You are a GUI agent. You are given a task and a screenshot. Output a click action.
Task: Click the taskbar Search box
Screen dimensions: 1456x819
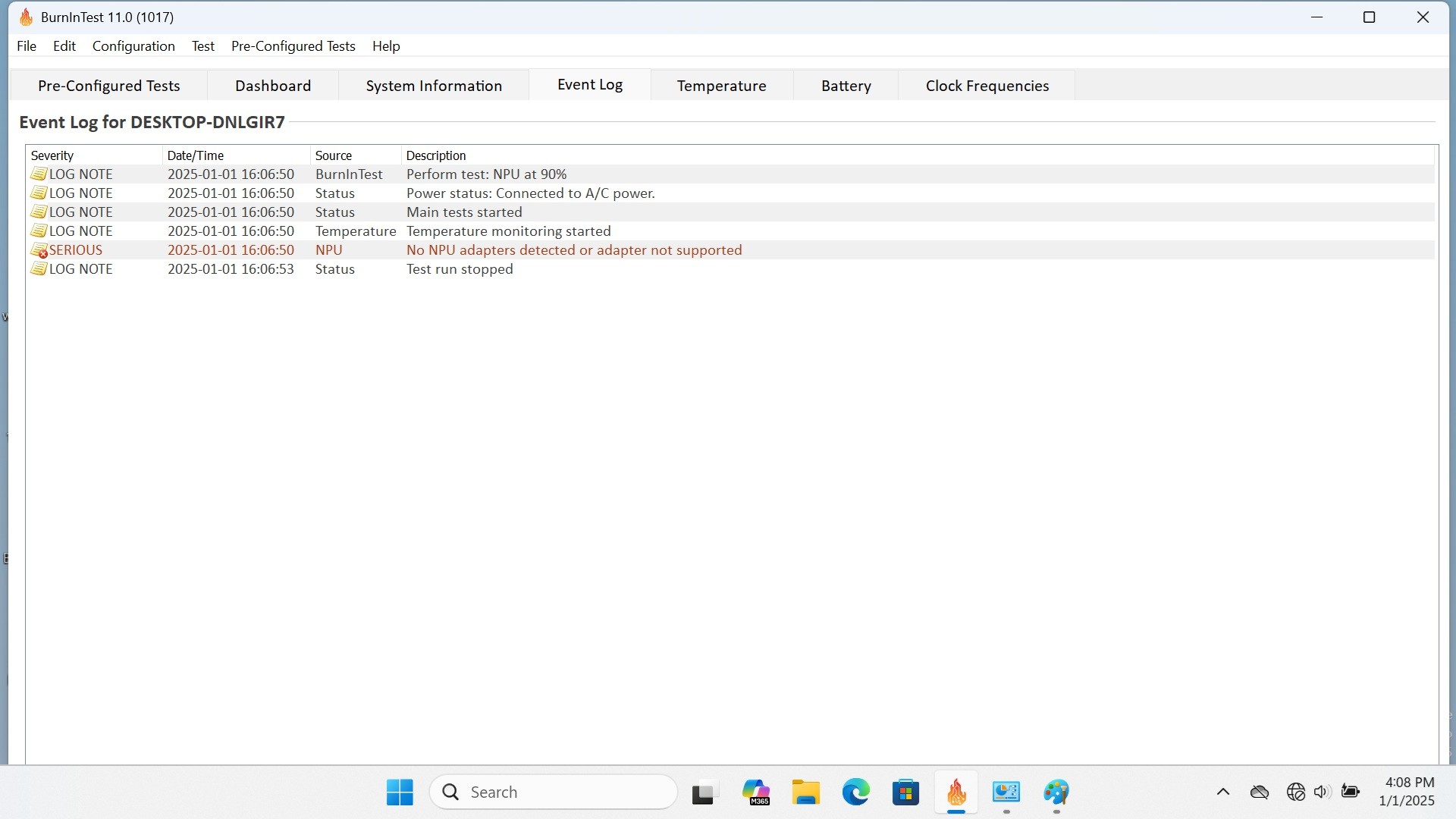pos(554,792)
